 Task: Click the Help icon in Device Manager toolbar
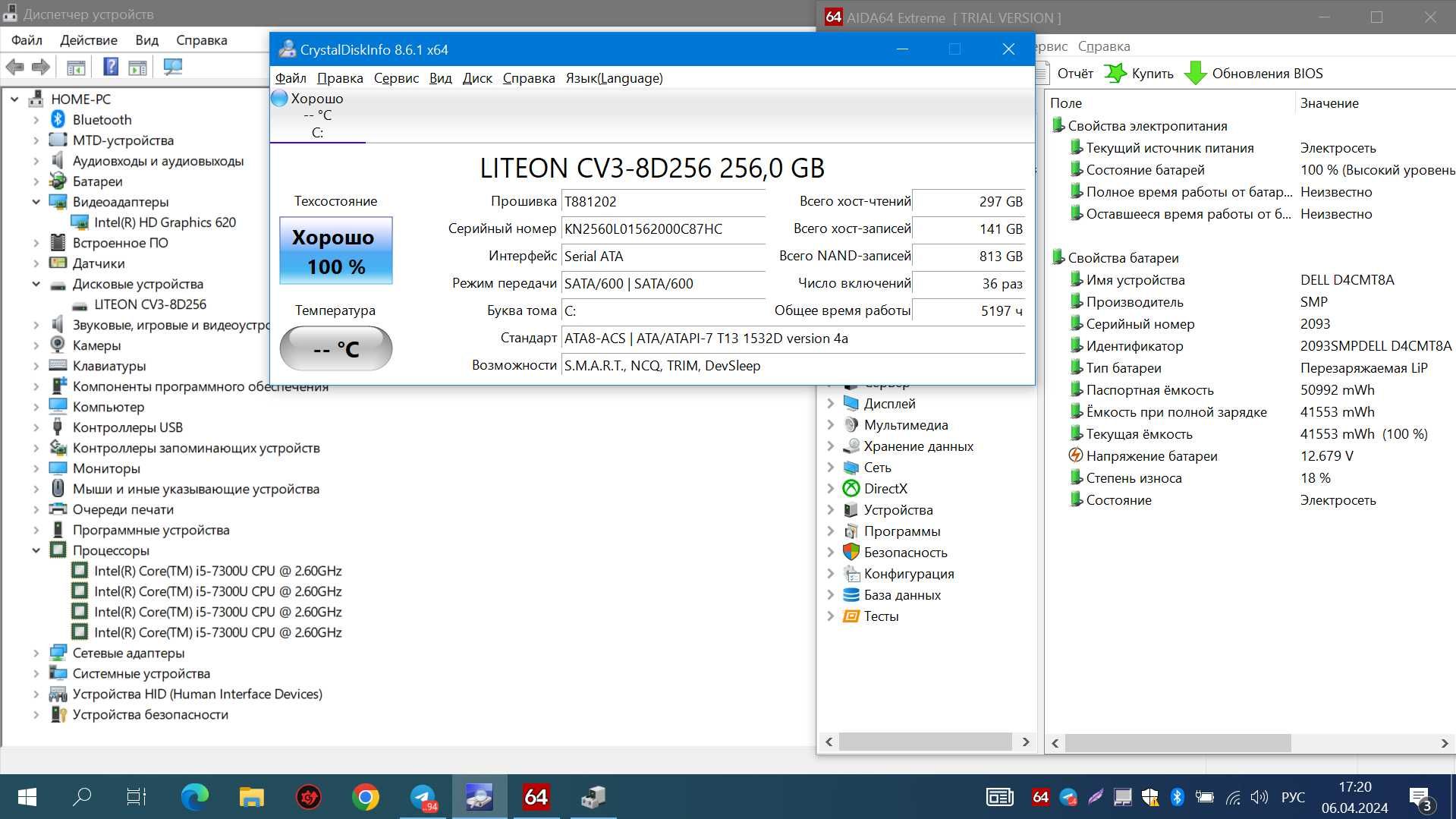tap(111, 67)
